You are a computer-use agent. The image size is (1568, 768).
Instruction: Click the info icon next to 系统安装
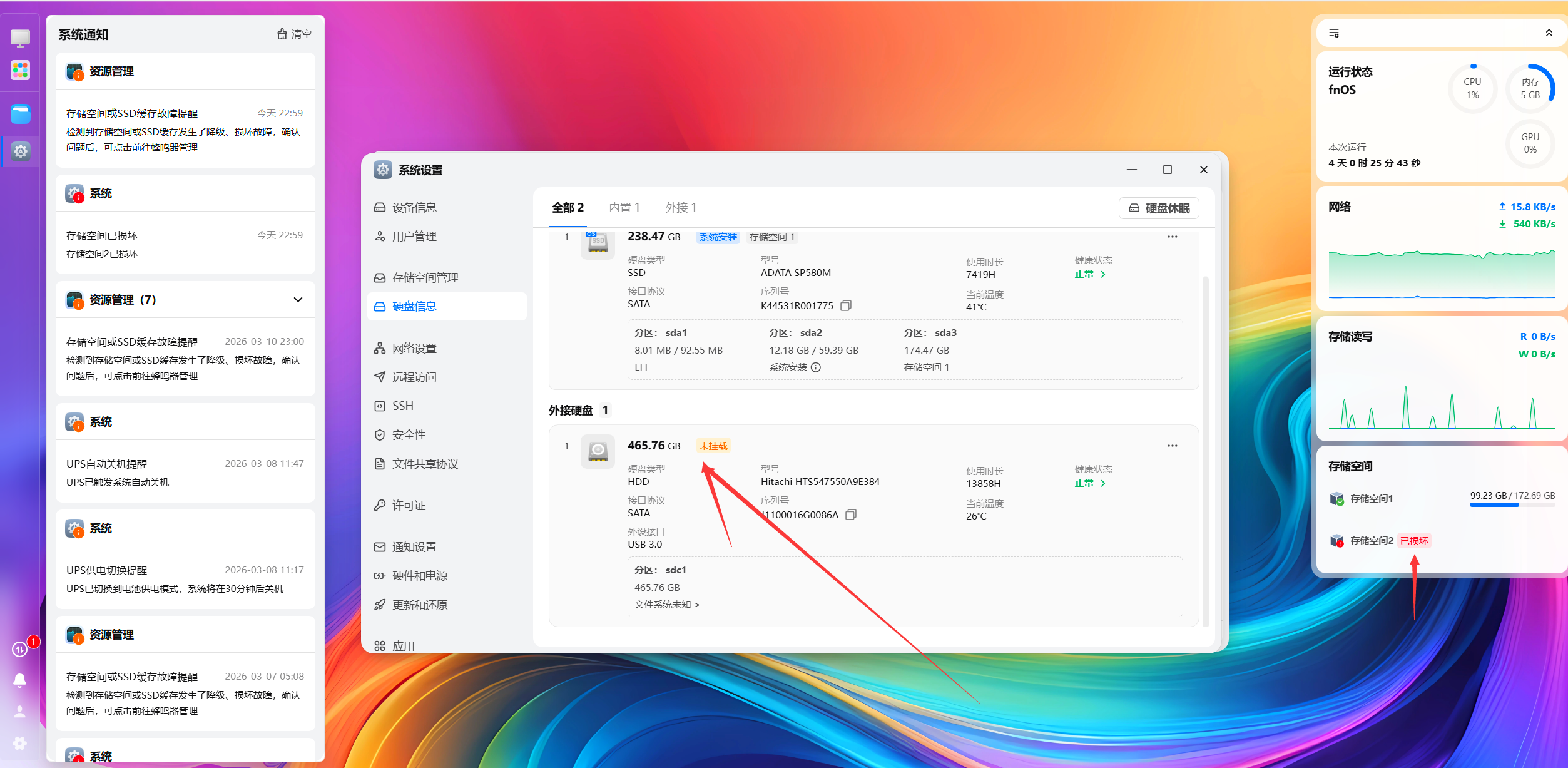click(816, 367)
